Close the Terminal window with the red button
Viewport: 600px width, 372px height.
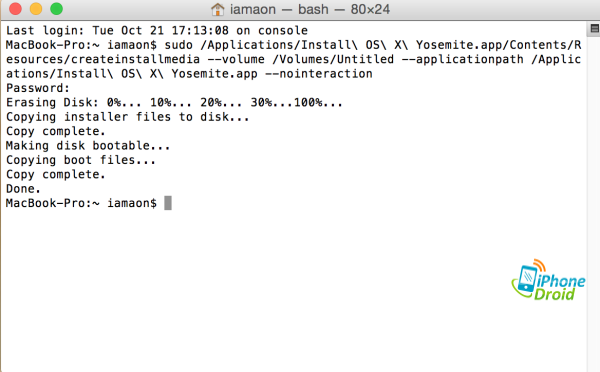click(15, 8)
